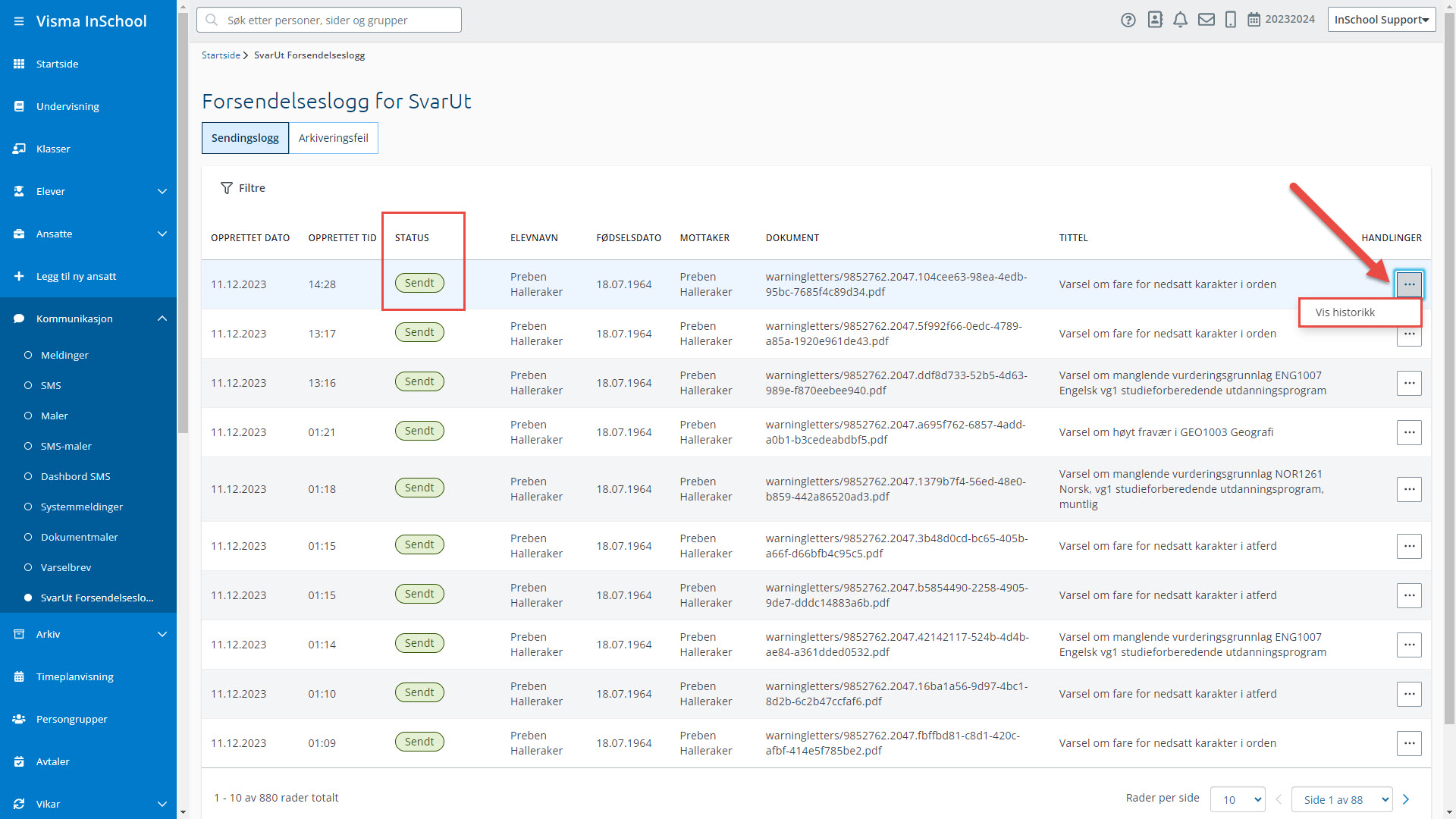Viewport: 1456px width, 819px height.
Task: Click the search magnifier icon
Action: pos(212,20)
